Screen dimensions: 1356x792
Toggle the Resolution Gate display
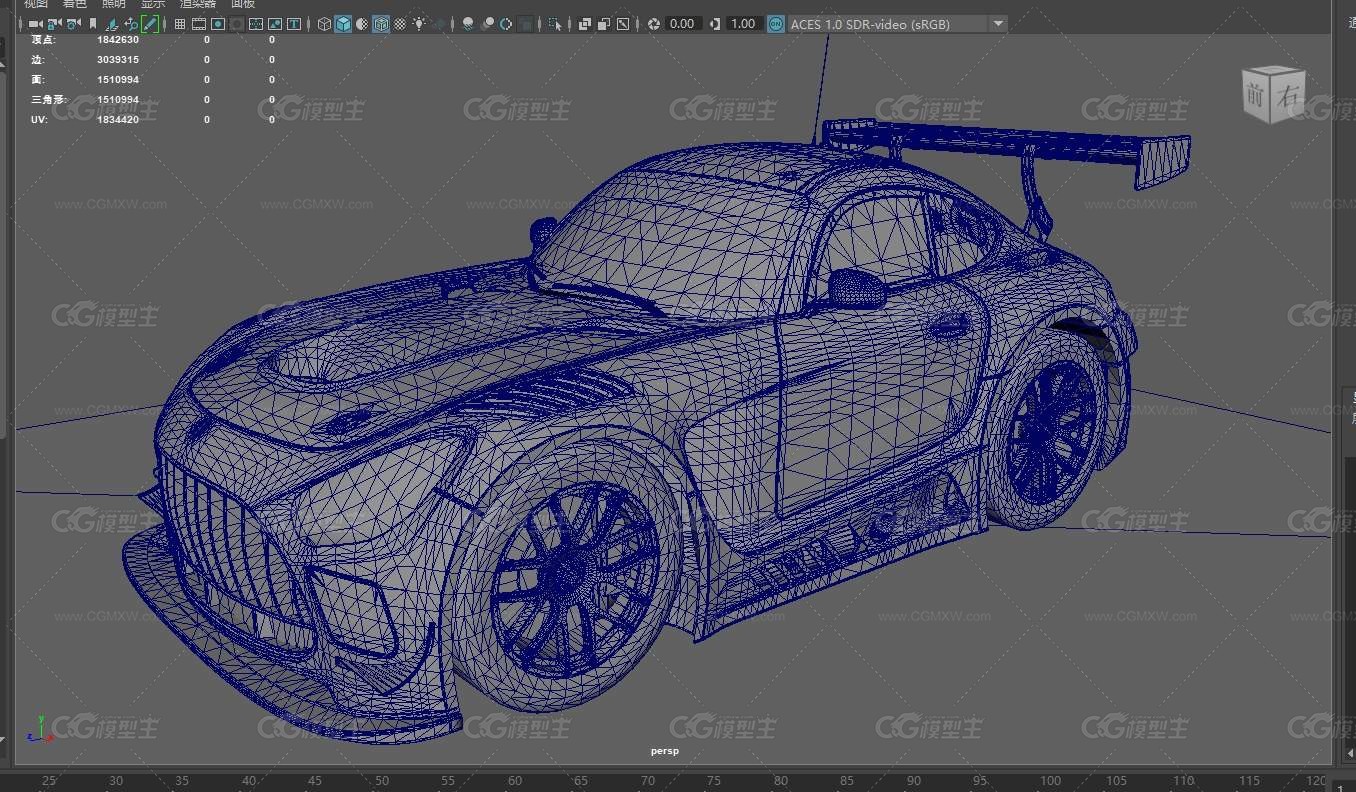tap(217, 24)
